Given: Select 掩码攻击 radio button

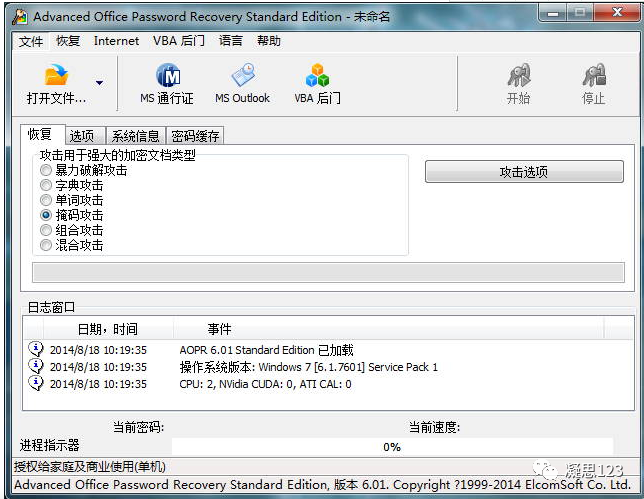Looking at the screenshot, I should 46,215.
